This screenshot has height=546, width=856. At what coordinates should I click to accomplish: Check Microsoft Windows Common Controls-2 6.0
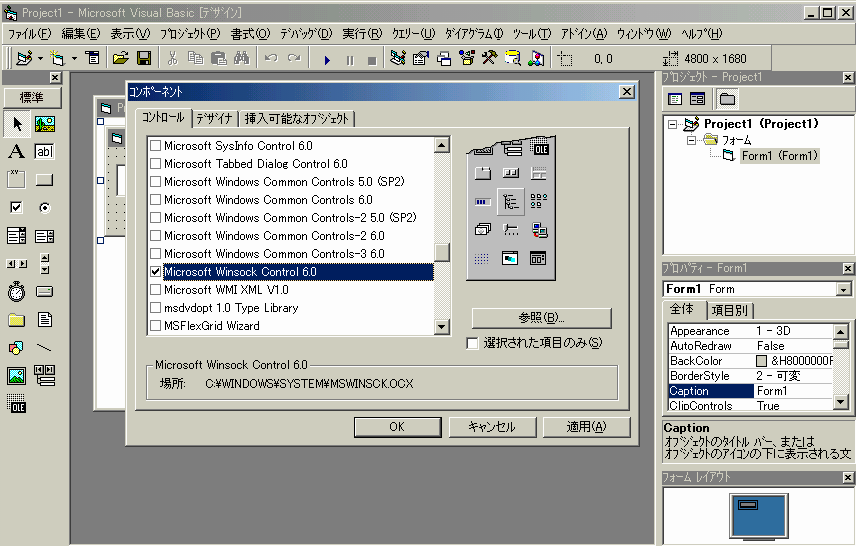pyautogui.click(x=156, y=236)
